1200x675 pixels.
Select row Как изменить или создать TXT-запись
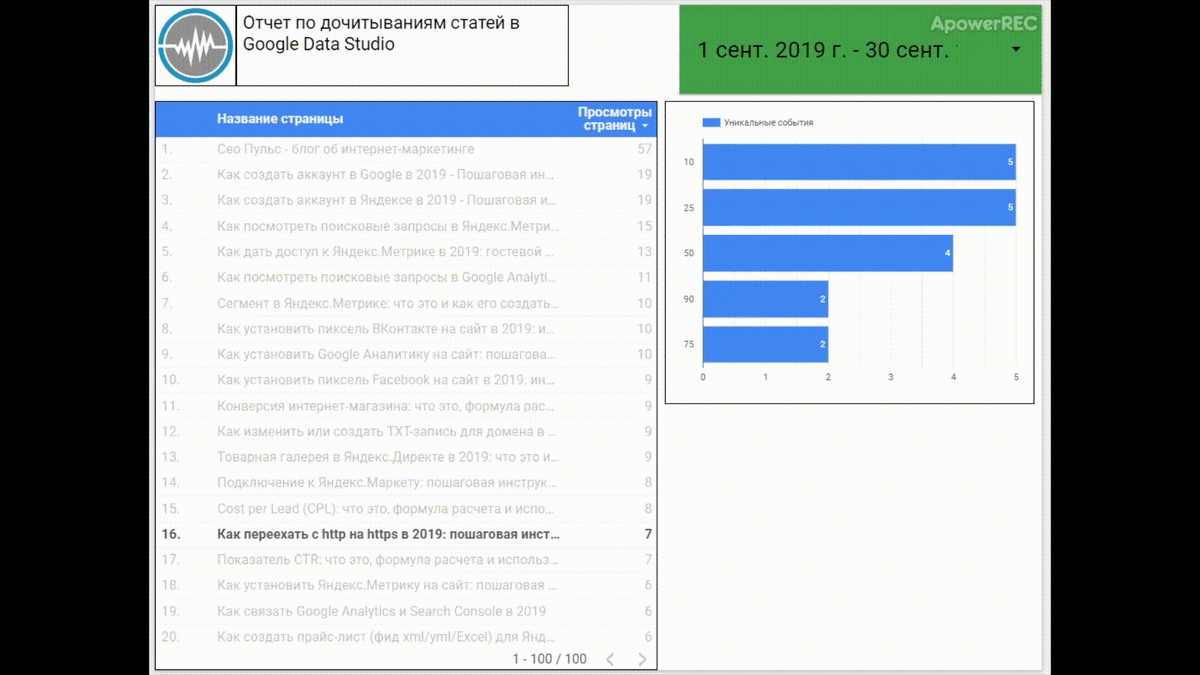pos(405,431)
